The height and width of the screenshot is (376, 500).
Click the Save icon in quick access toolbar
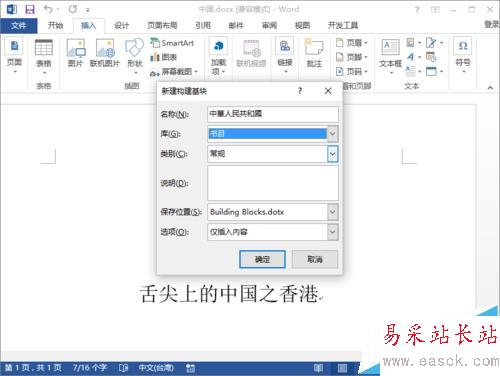tap(30, 9)
